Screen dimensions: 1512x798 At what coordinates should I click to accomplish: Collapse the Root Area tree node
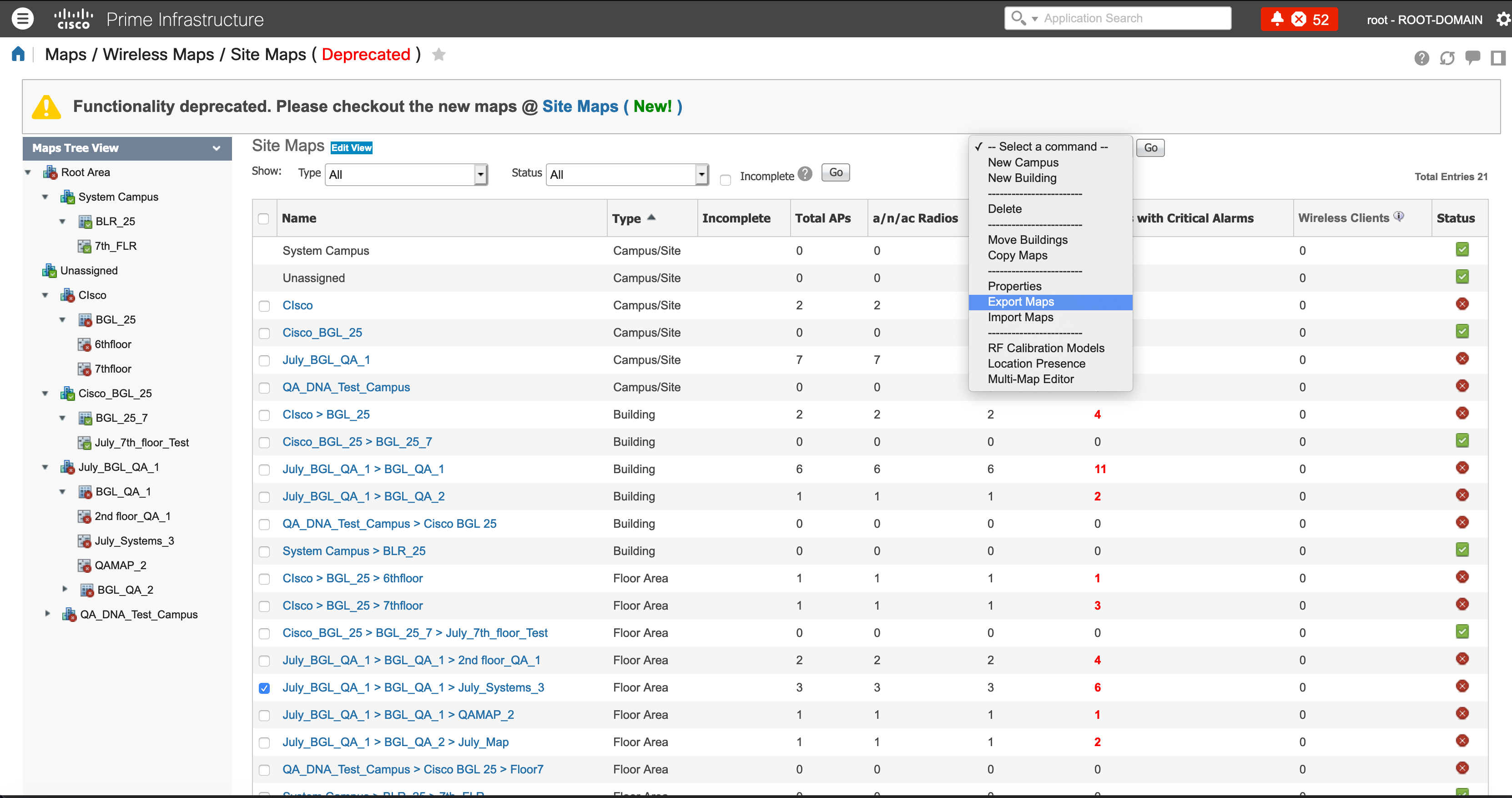coord(28,172)
